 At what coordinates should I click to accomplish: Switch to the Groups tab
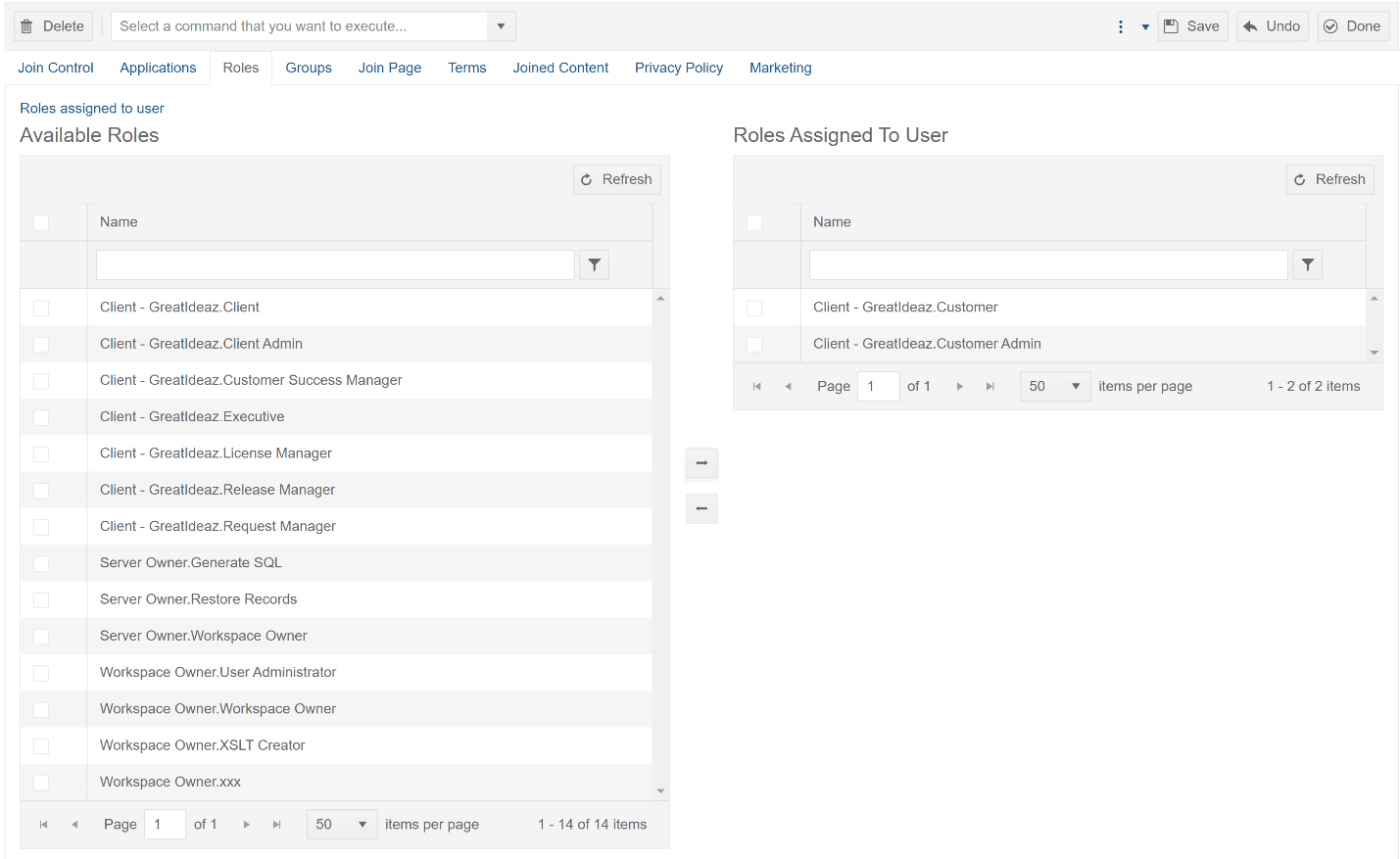pyautogui.click(x=309, y=68)
